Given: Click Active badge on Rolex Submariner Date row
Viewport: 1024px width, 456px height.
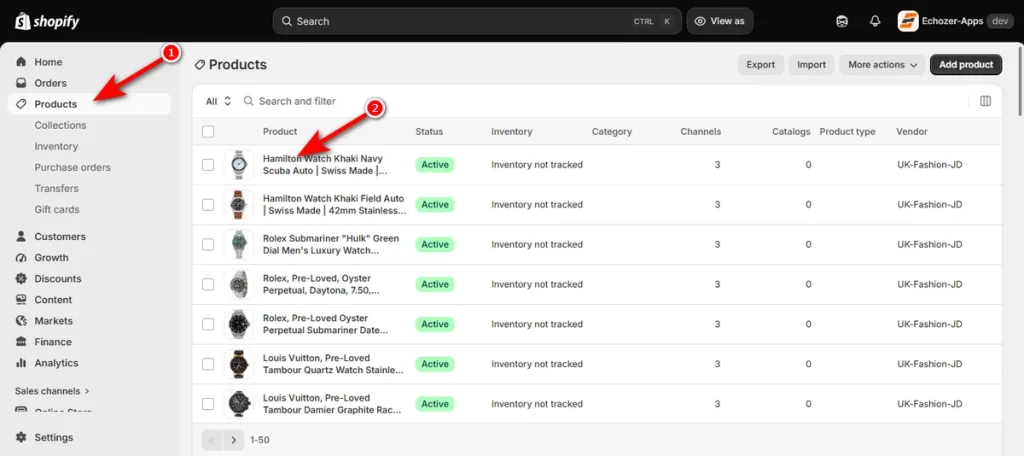Looking at the screenshot, I should [x=435, y=324].
